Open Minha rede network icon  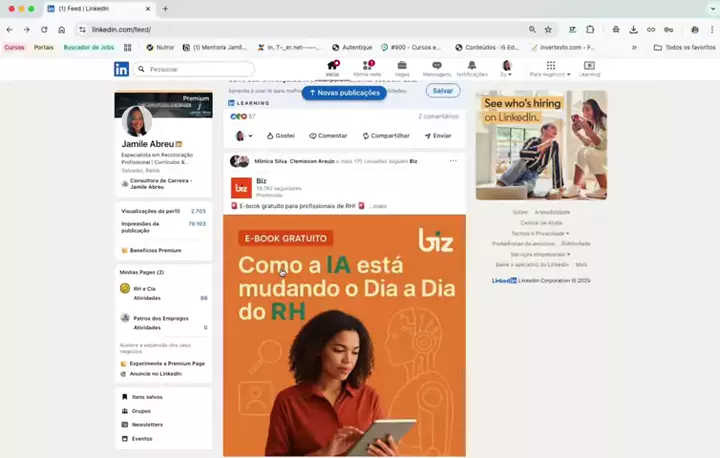[367, 68]
